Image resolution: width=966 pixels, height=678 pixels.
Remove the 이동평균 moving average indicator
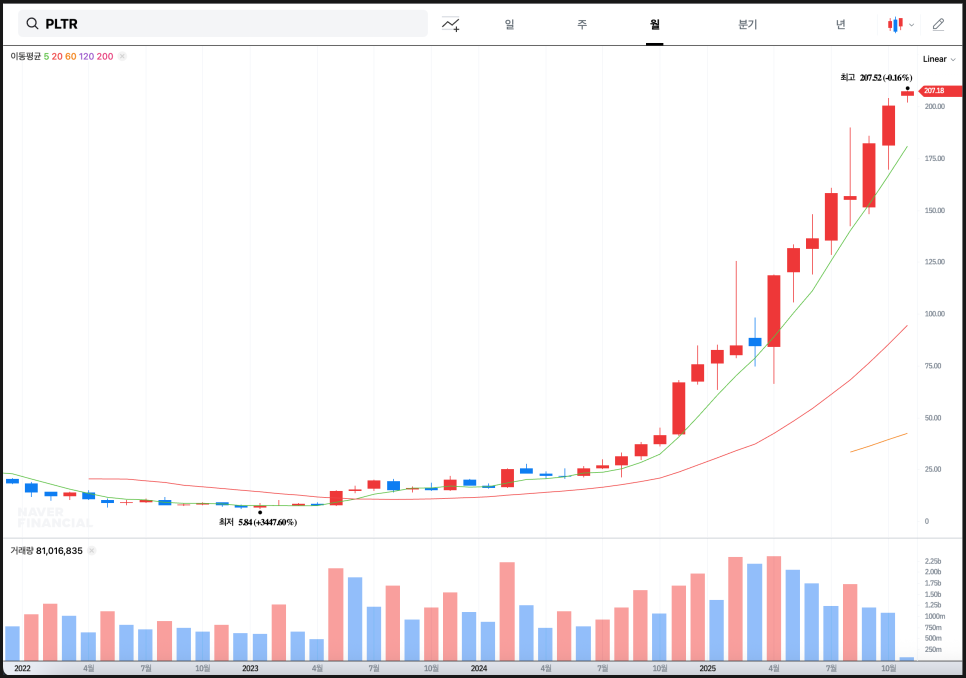pyautogui.click(x=122, y=56)
